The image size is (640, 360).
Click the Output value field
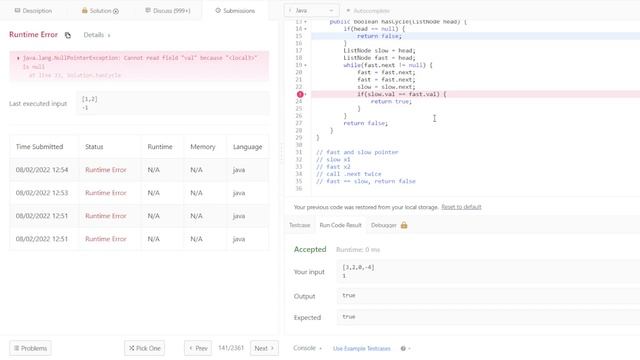coord(488,296)
